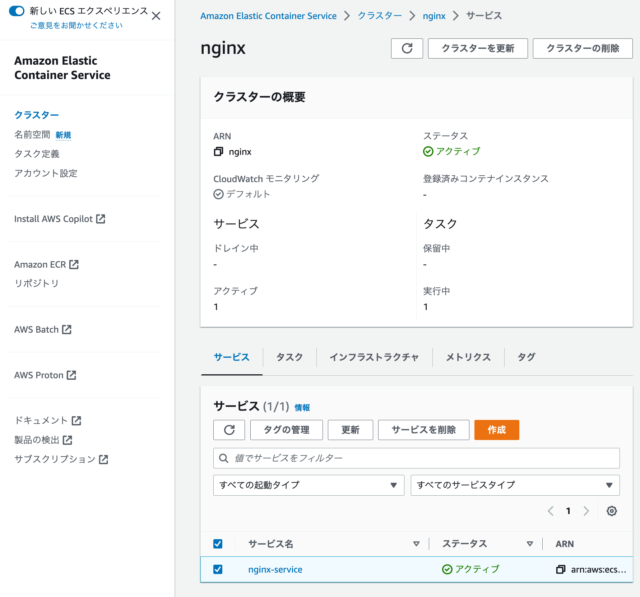Sort the table by ステータス column
Image resolution: width=640 pixels, height=597 pixels.
pos(530,544)
